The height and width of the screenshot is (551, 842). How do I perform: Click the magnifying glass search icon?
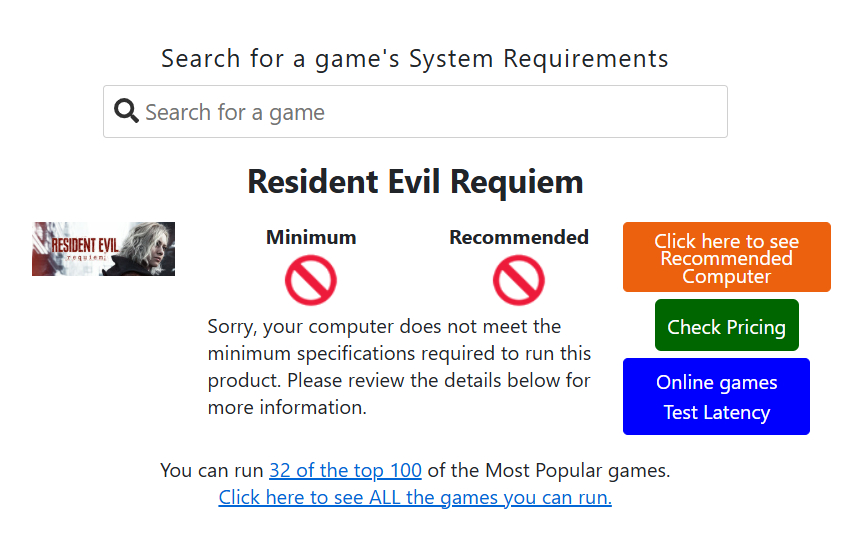126,111
